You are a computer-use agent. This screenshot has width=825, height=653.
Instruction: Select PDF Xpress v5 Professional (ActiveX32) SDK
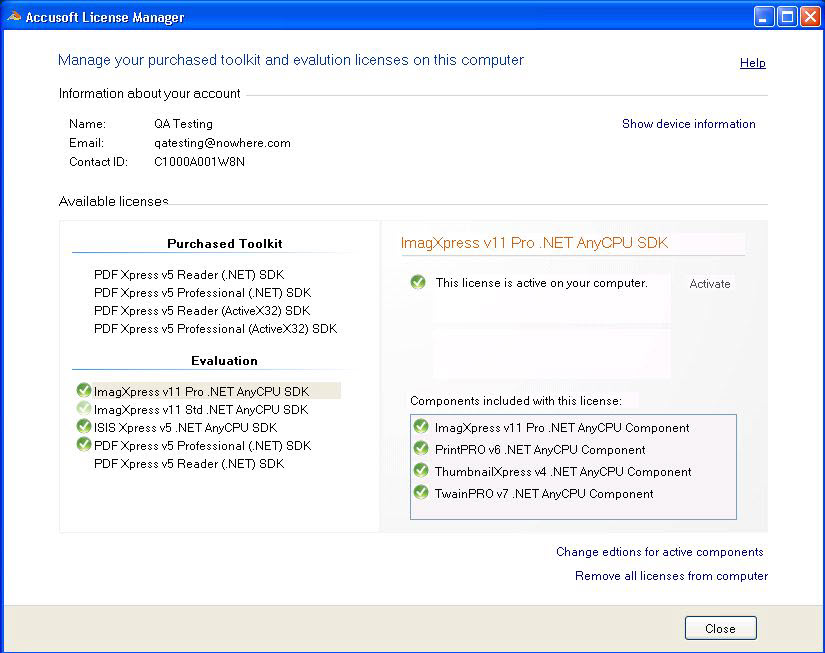pyautogui.click(x=215, y=328)
